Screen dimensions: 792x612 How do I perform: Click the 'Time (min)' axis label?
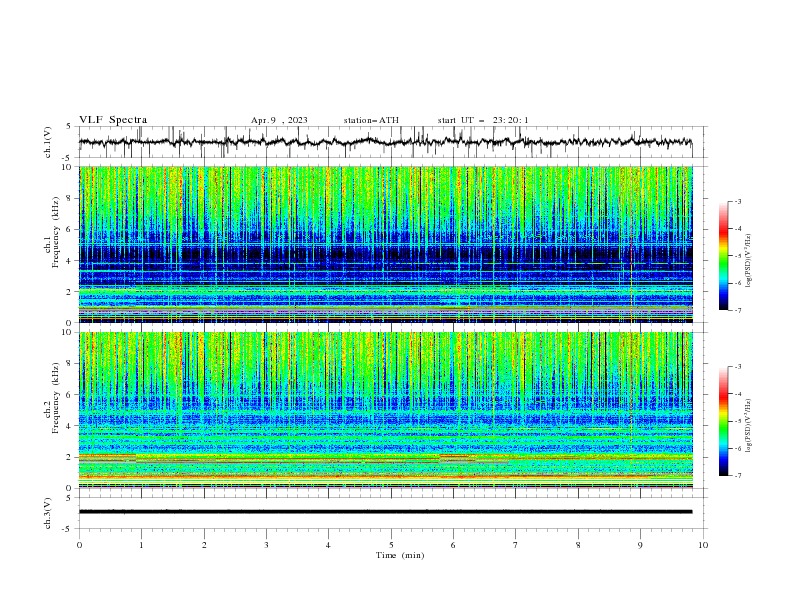tap(400, 555)
